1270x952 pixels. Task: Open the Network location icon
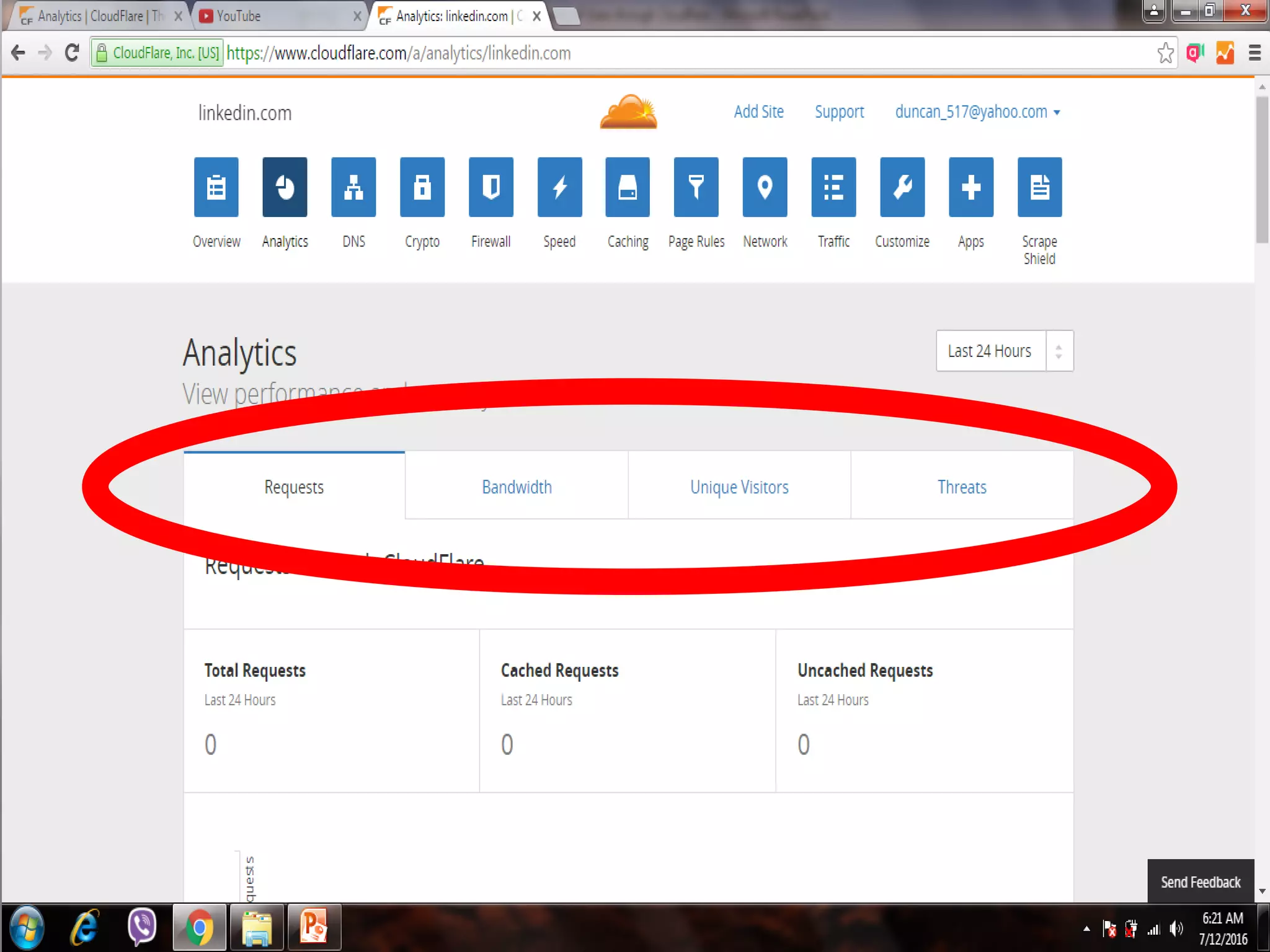coord(765,187)
